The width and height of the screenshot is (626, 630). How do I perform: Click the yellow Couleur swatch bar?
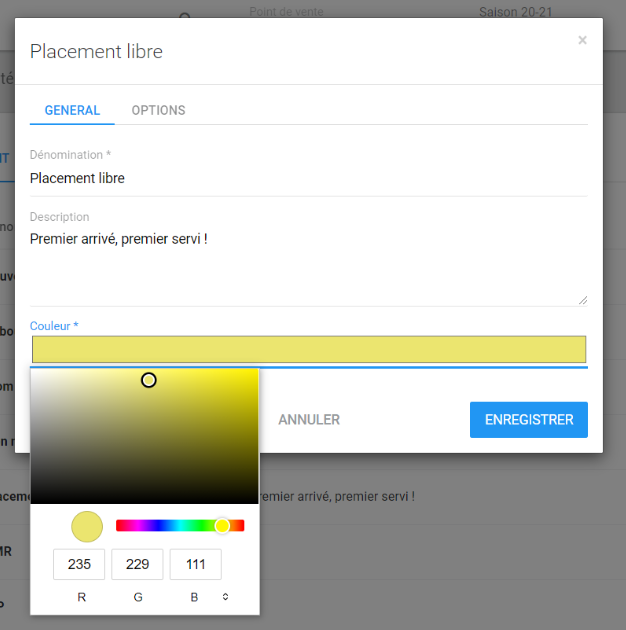[x=308, y=349]
